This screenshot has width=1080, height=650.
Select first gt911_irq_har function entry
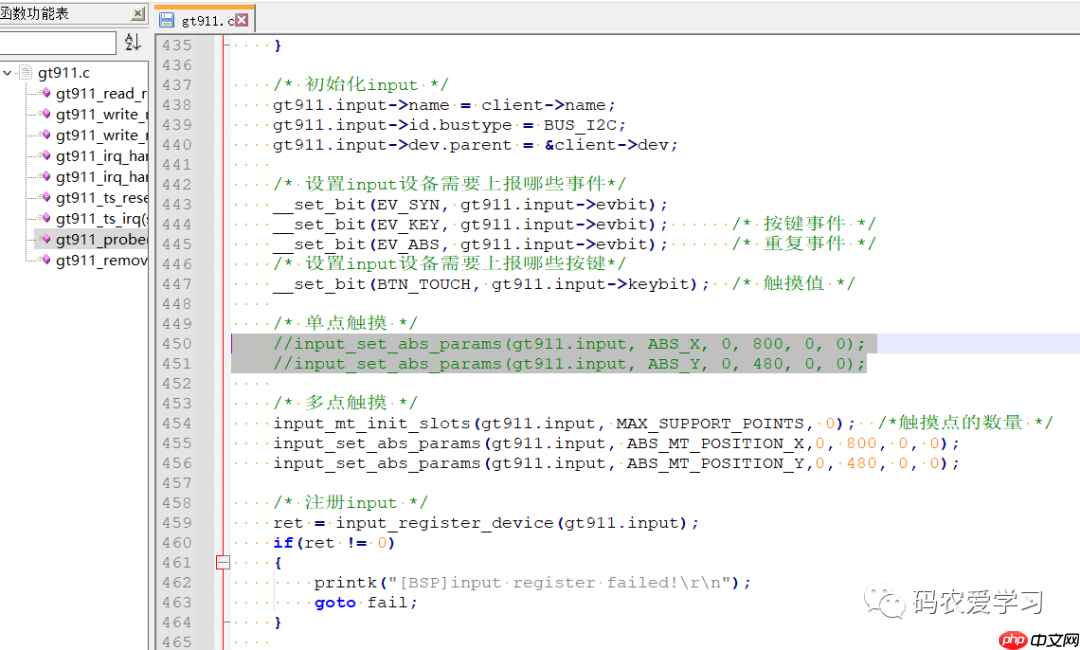click(101, 156)
